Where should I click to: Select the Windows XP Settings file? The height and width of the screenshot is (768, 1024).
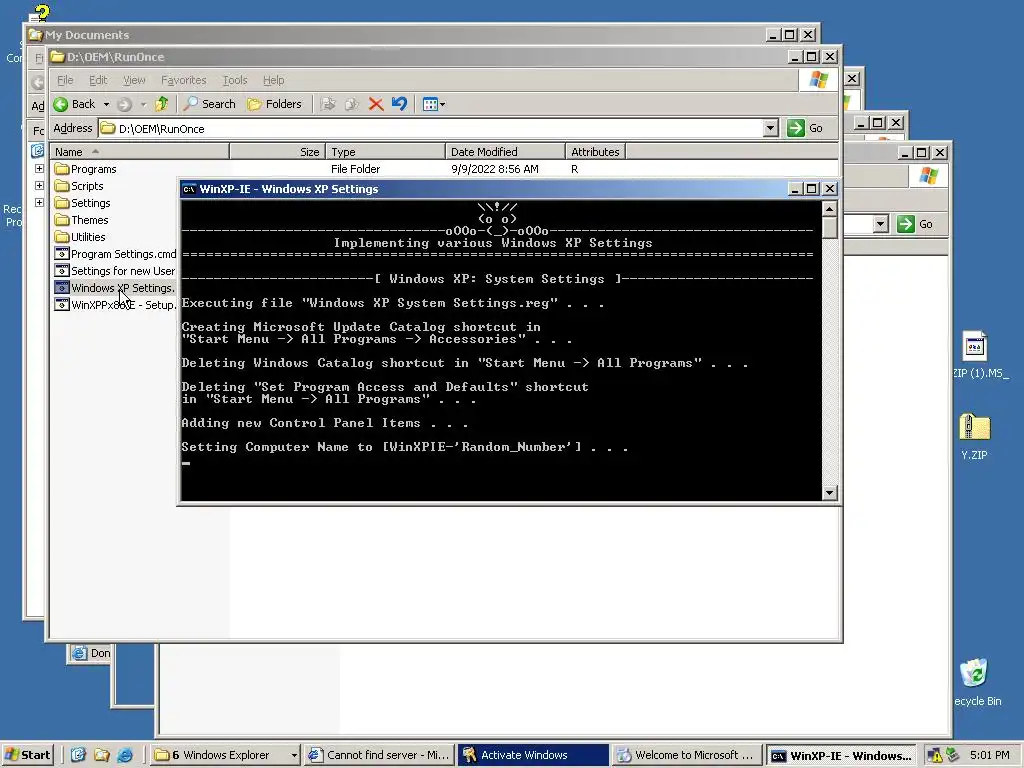(x=115, y=288)
